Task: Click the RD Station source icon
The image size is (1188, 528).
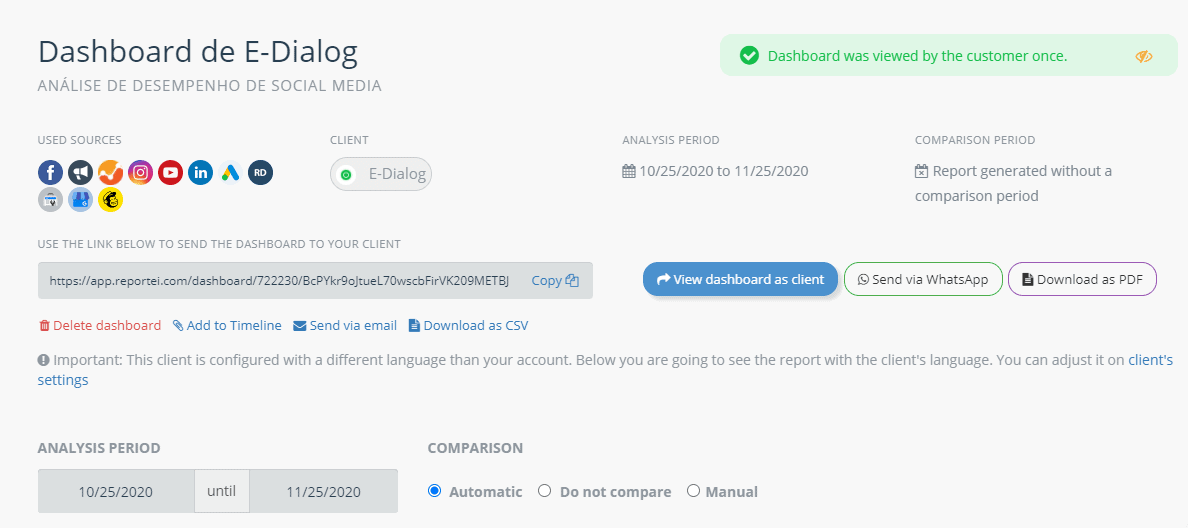Action: point(260,173)
